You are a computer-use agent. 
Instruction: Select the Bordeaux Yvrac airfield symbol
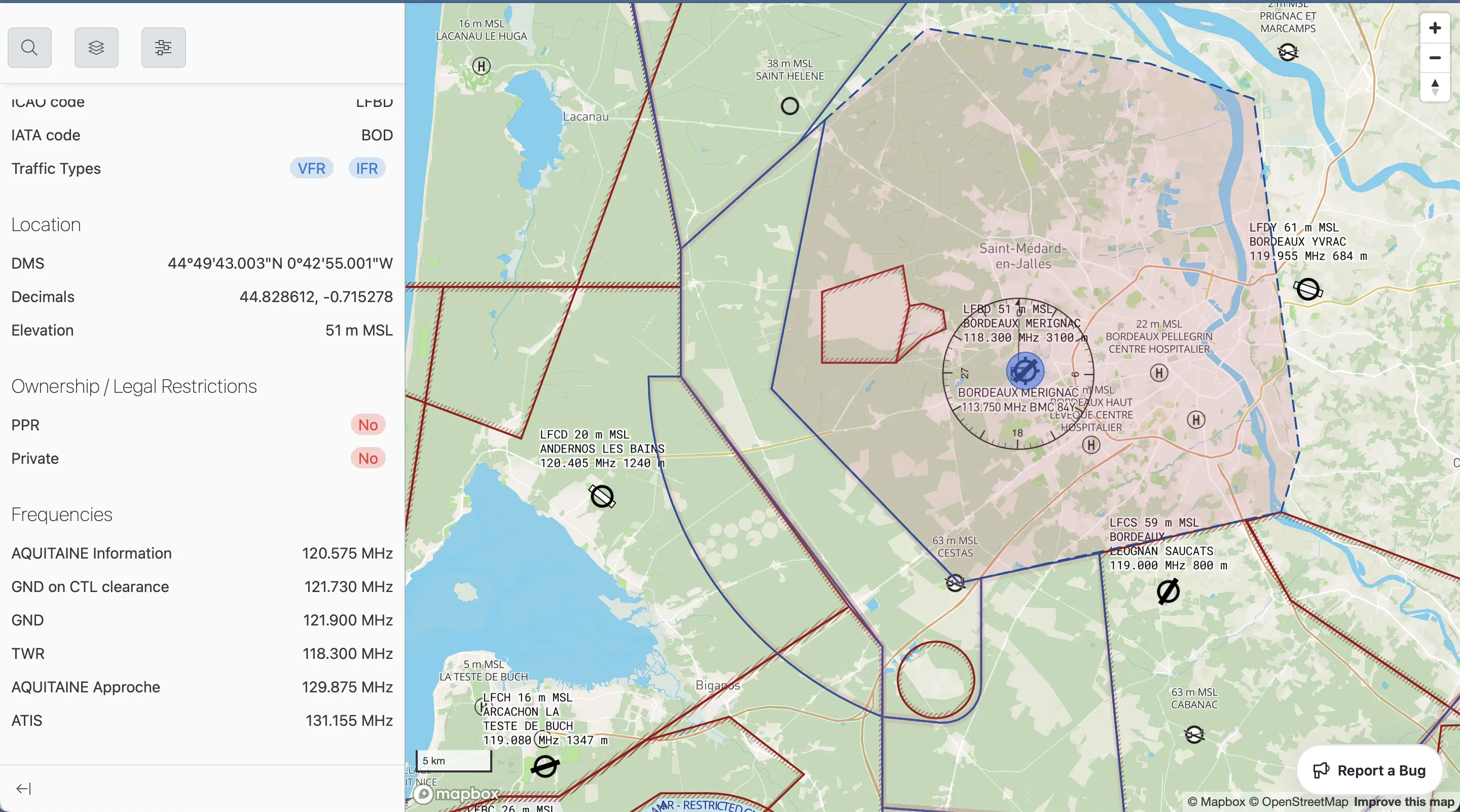tap(1307, 289)
